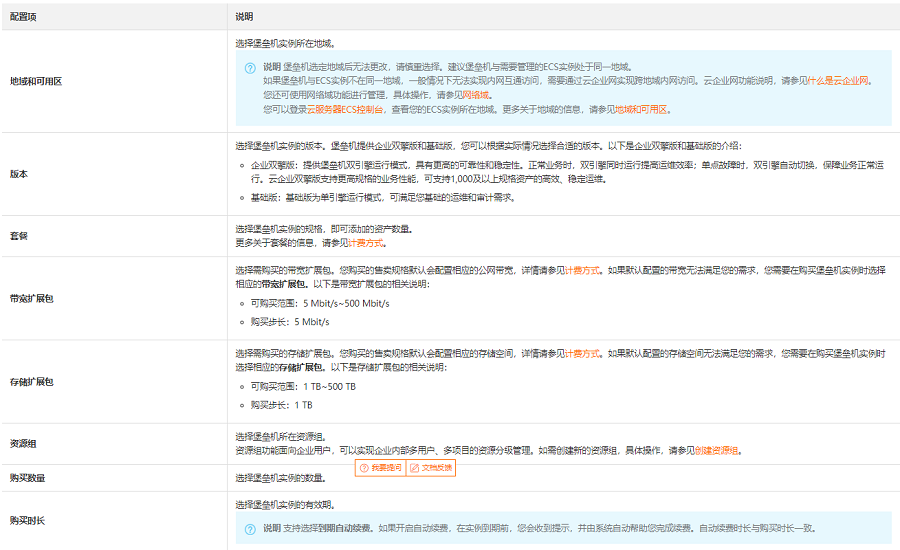Viewport: 900px width, 550px height.
Task: Open the 网络域 link
Action: click(x=475, y=95)
